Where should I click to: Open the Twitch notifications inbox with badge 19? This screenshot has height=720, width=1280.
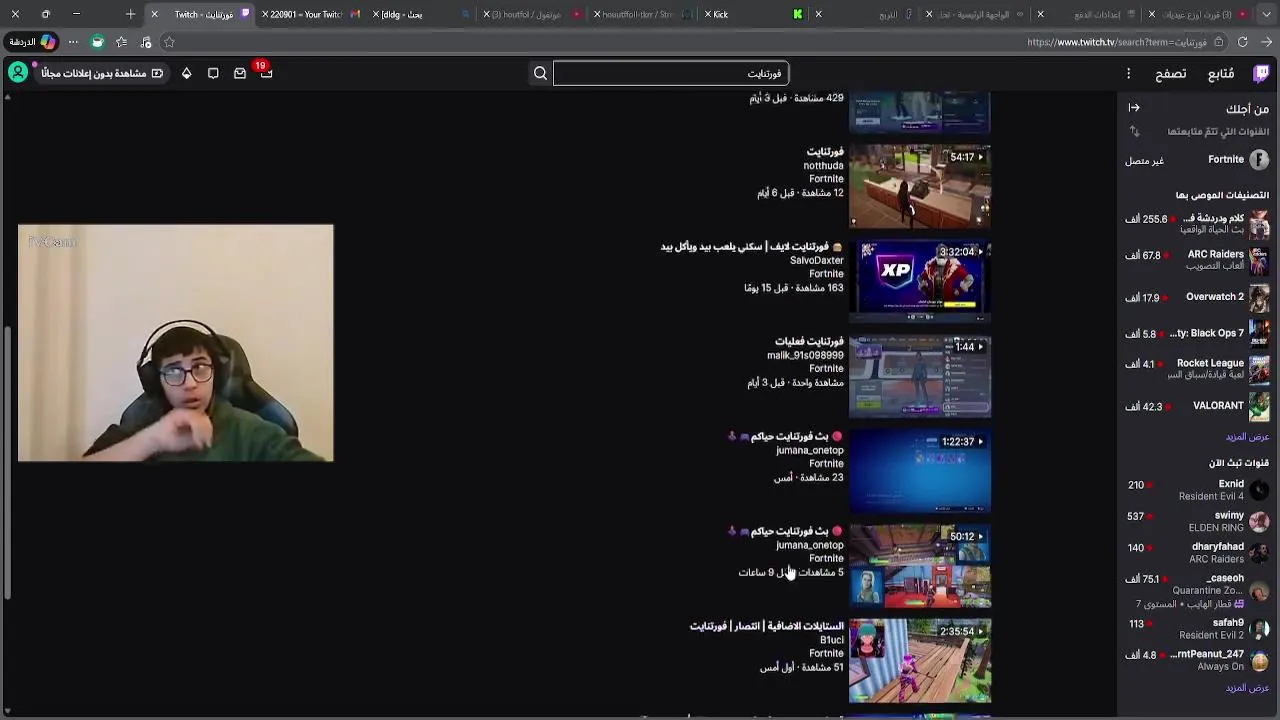pos(266,73)
